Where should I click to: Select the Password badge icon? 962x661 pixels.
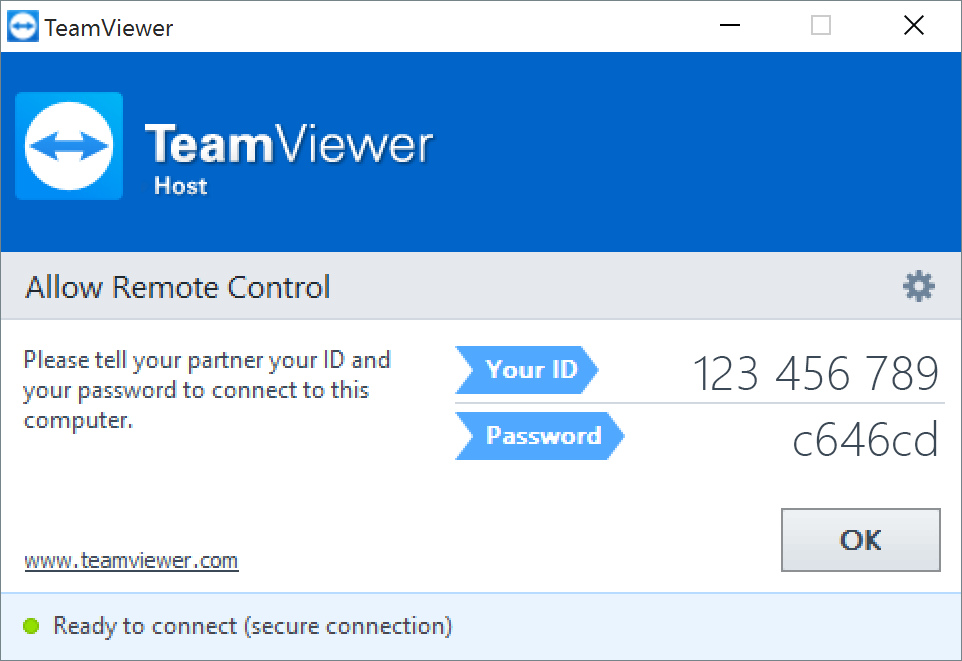pyautogui.click(x=540, y=436)
